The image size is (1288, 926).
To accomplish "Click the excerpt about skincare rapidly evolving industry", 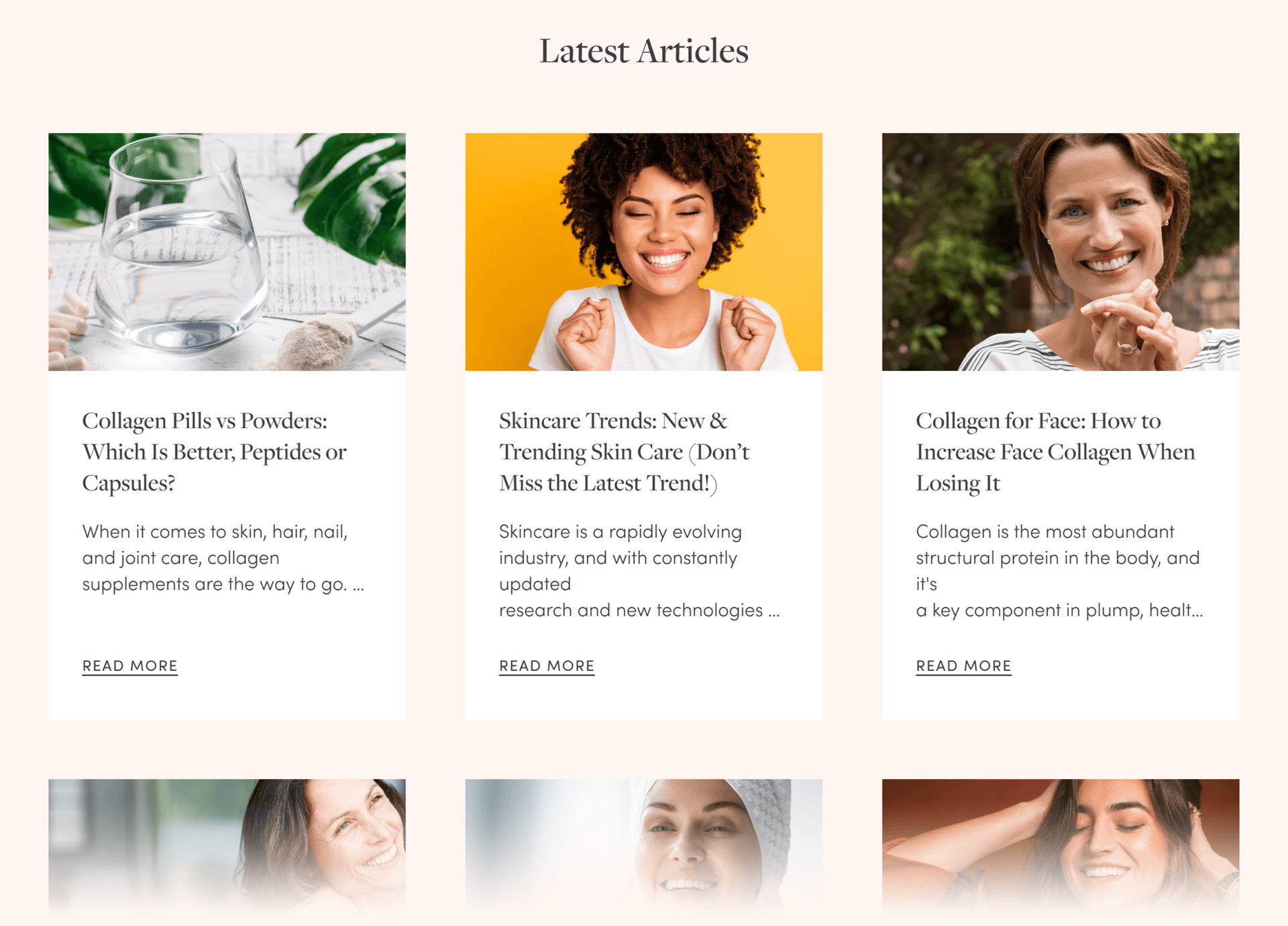I will tap(639, 570).
